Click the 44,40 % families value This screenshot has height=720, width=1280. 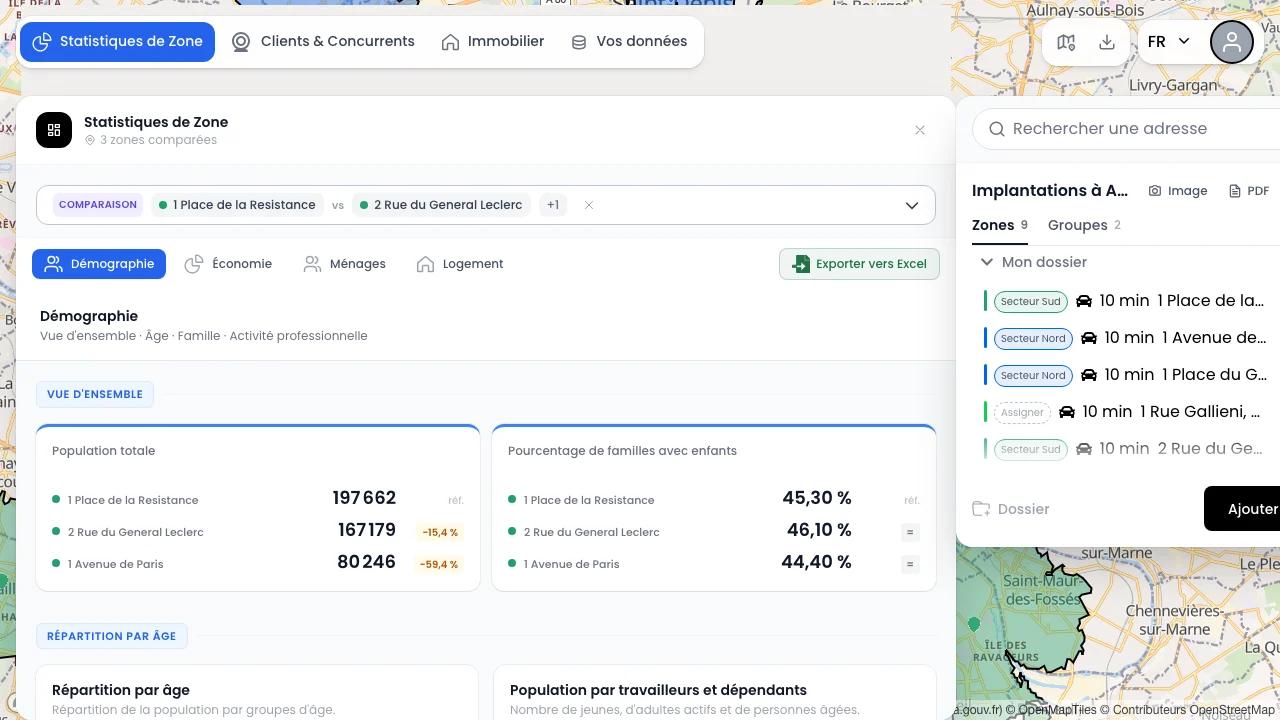point(816,562)
